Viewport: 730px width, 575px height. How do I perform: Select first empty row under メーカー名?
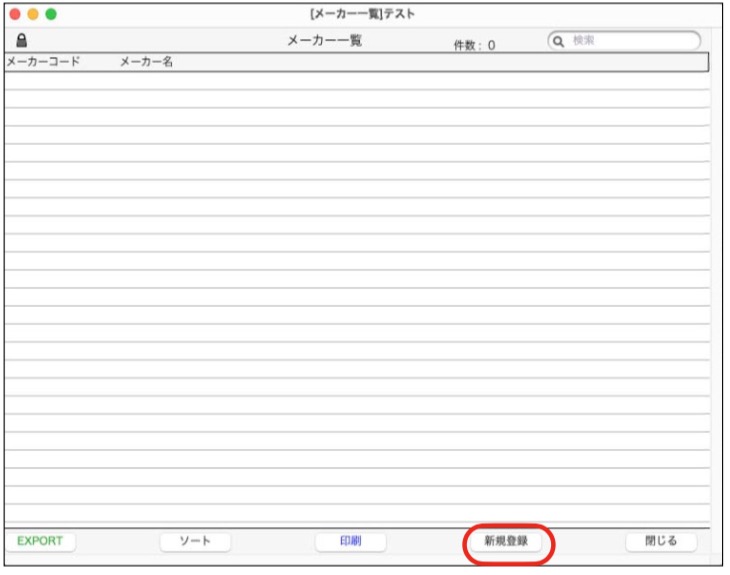[147, 81]
